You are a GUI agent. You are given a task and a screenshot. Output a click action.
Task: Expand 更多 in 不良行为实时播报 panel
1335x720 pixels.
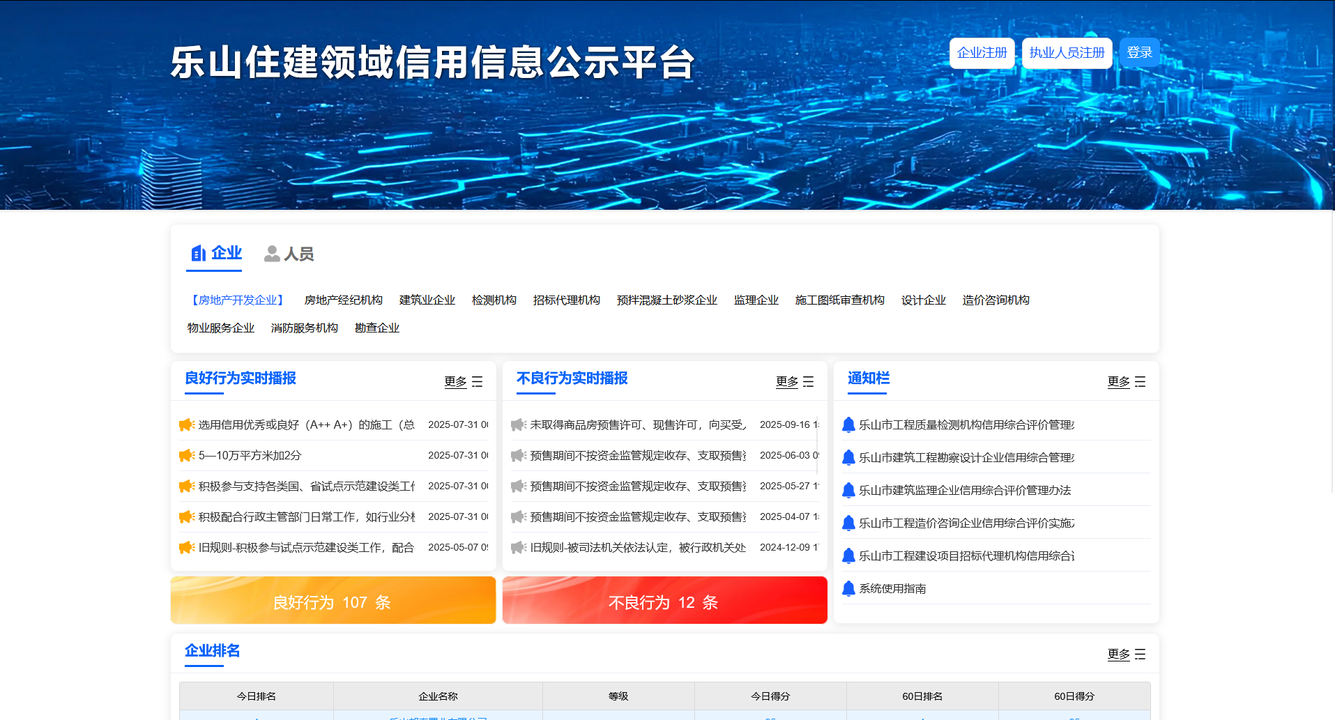click(x=787, y=382)
